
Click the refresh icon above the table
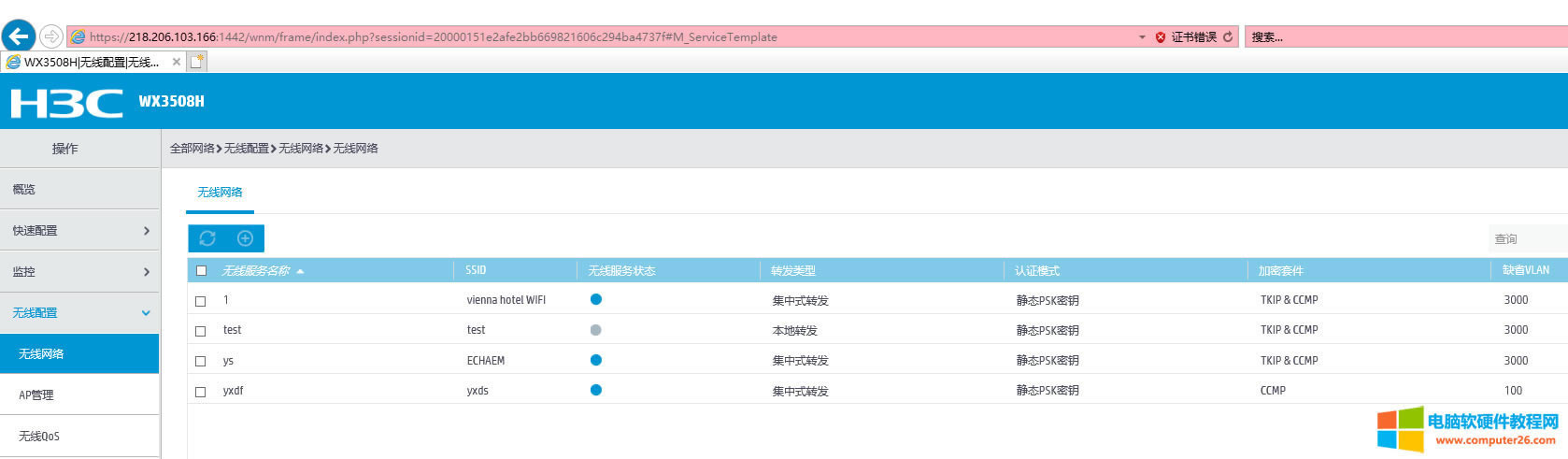point(207,238)
